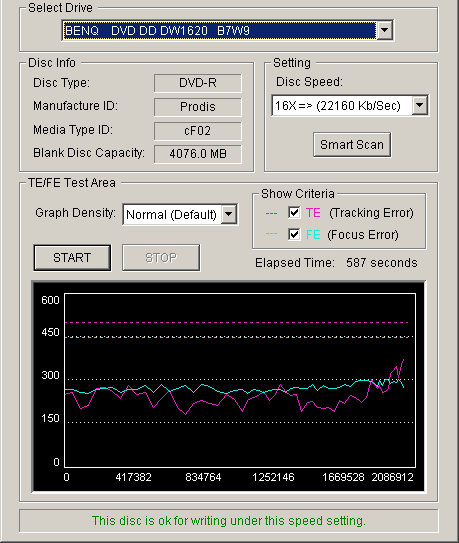
Task: Click the Media Type ID cF02 field
Action: click(198, 131)
